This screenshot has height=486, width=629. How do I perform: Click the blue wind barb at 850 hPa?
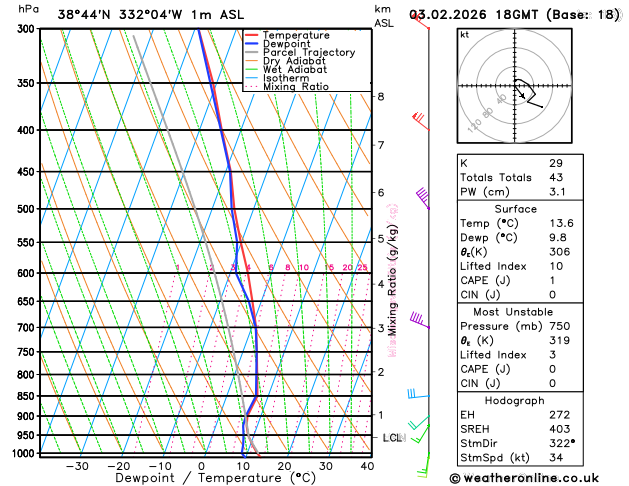tap(418, 394)
